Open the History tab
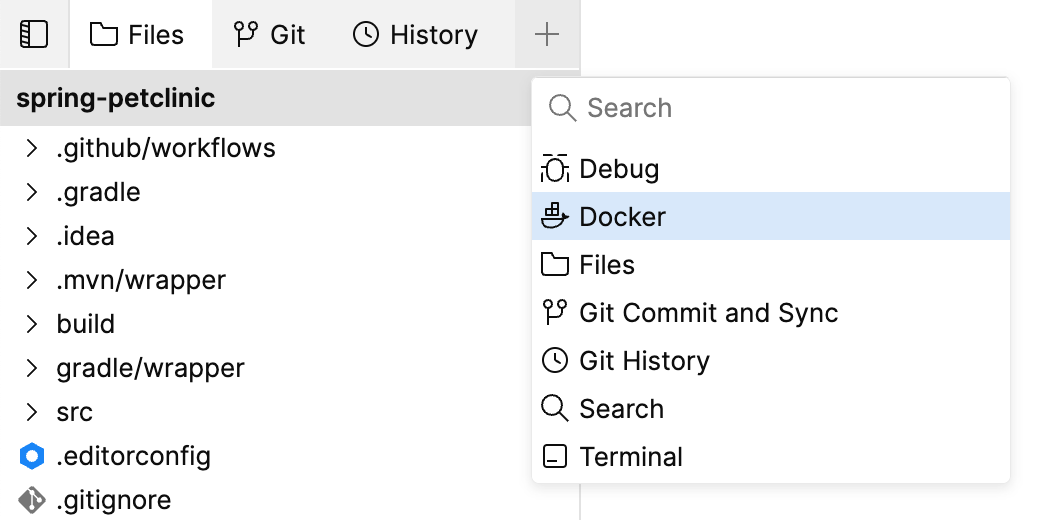Screen dimensions: 1050x520 415,35
